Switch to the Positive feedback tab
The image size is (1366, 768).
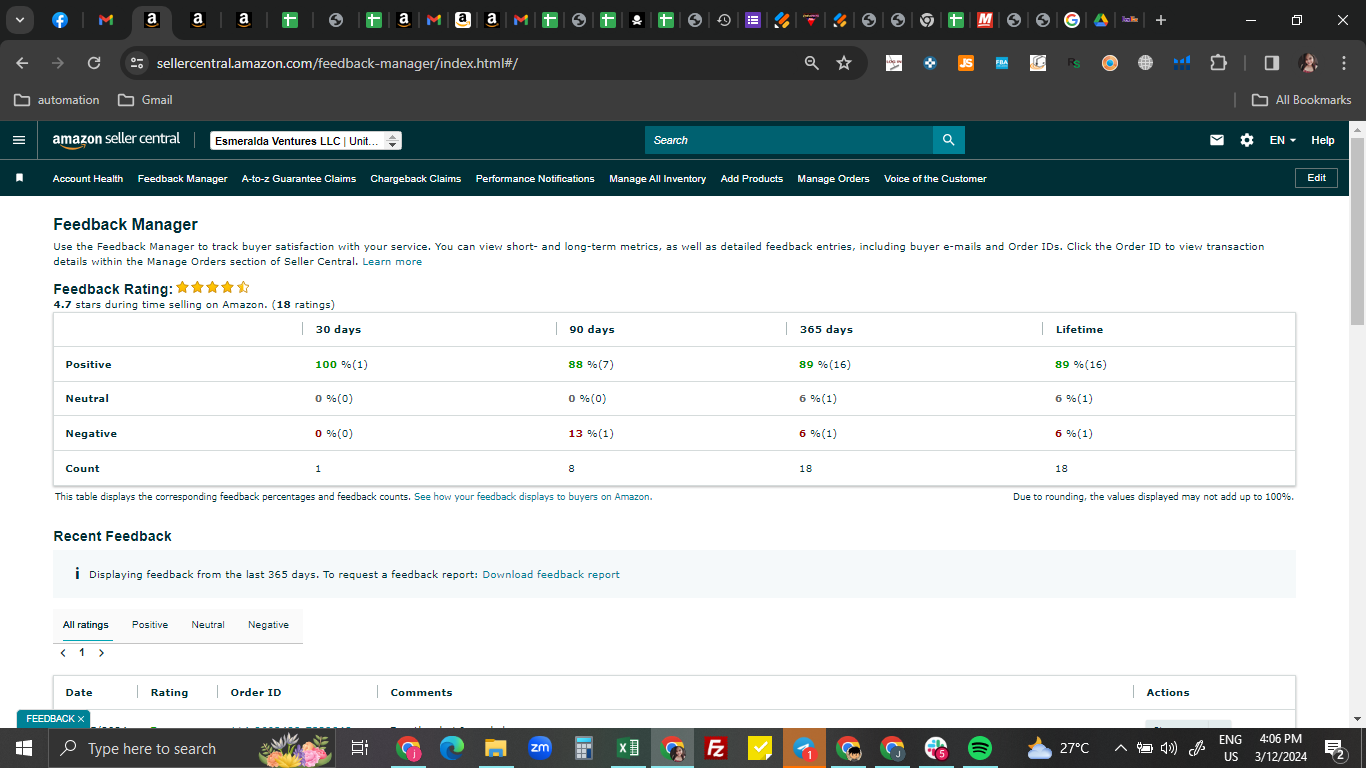[x=150, y=625]
